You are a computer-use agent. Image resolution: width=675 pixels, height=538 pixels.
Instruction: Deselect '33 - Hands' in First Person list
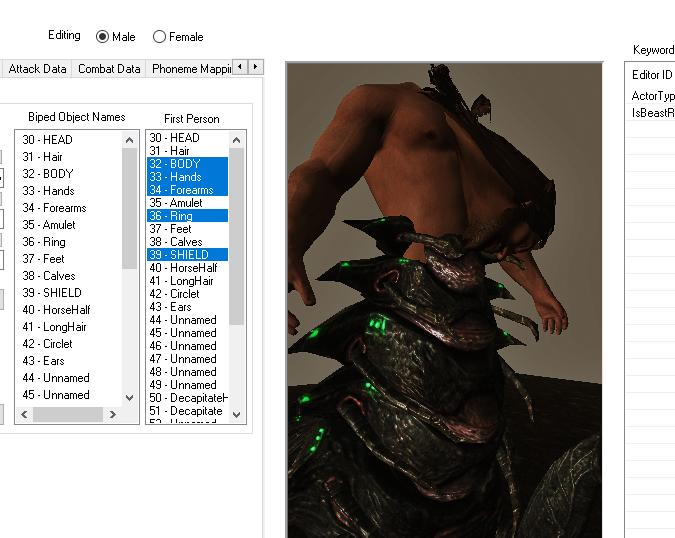(x=188, y=176)
